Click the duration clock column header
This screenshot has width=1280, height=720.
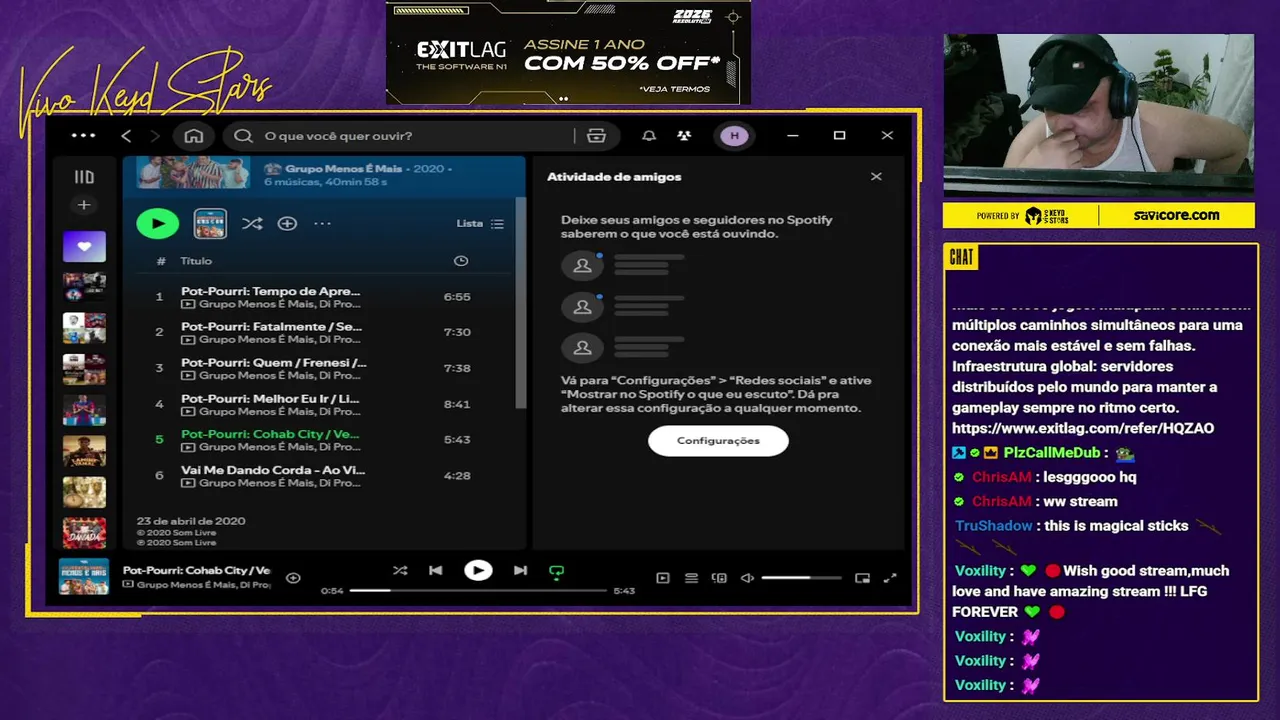(461, 261)
